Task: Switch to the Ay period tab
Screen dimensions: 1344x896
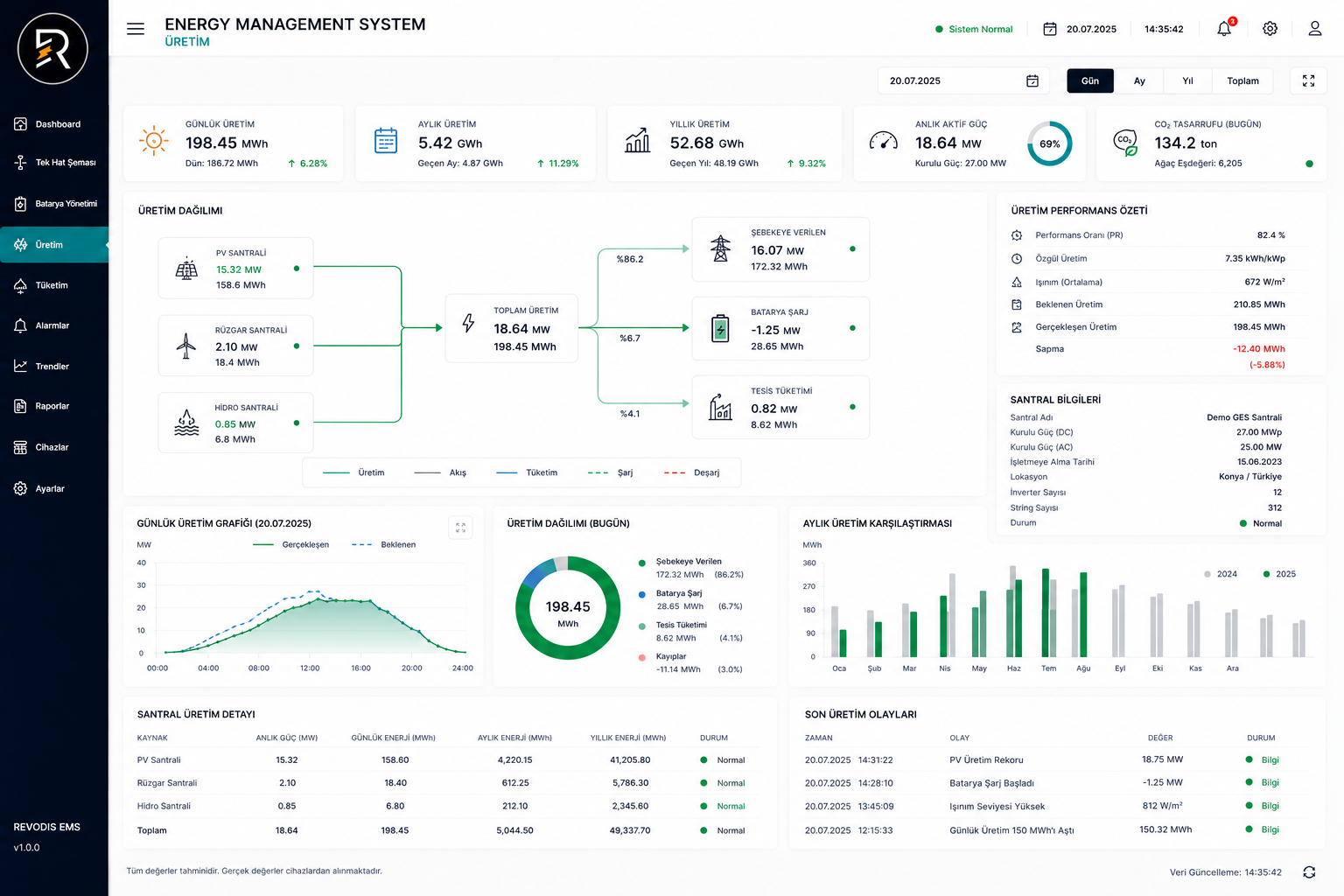Action: (x=1139, y=80)
